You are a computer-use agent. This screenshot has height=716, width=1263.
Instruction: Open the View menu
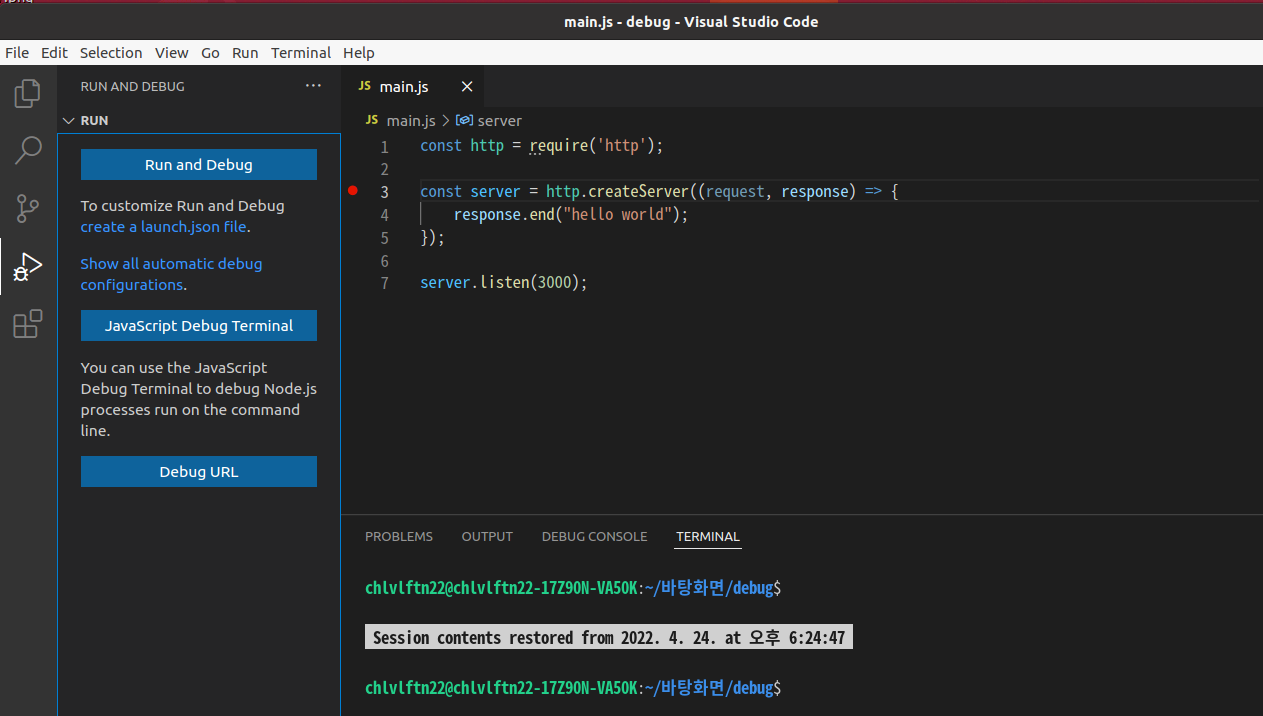171,53
